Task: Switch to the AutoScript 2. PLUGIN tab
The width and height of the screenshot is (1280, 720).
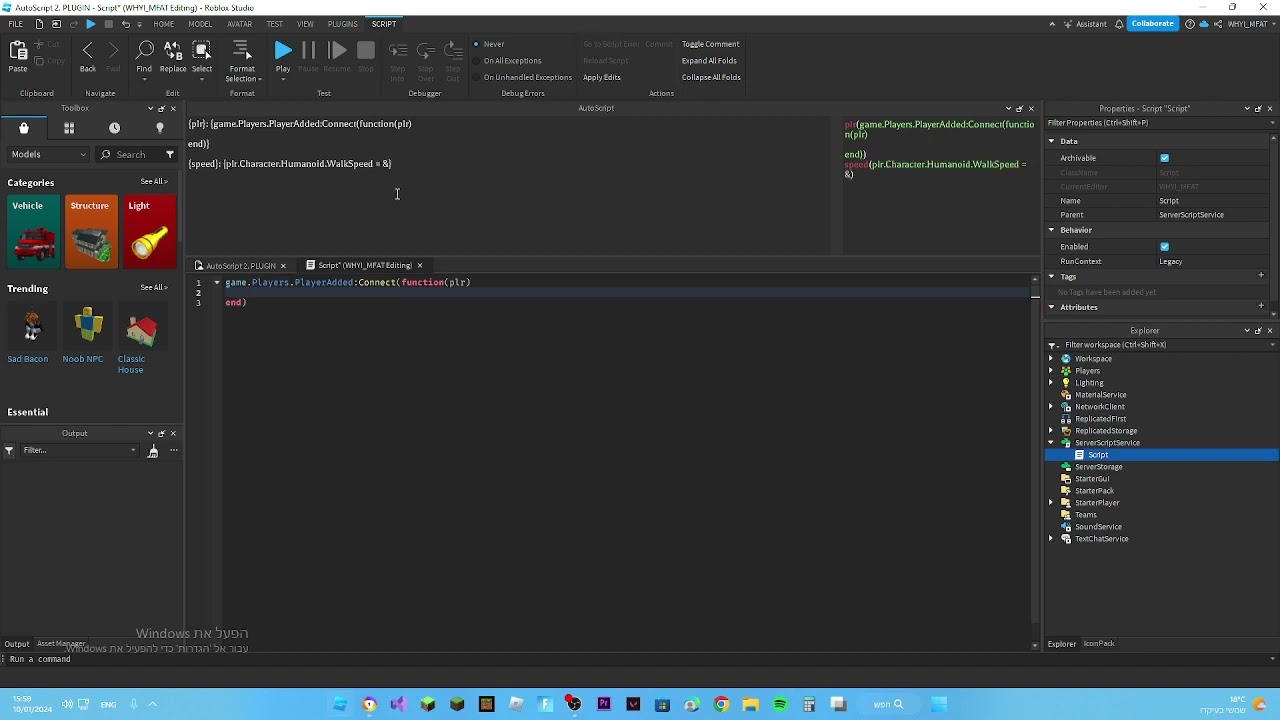Action: click(240, 266)
